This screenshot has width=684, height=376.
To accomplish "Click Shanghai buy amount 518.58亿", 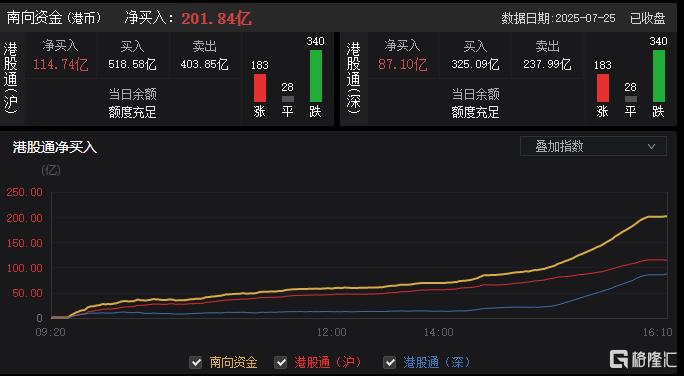I will pyautogui.click(x=132, y=65).
